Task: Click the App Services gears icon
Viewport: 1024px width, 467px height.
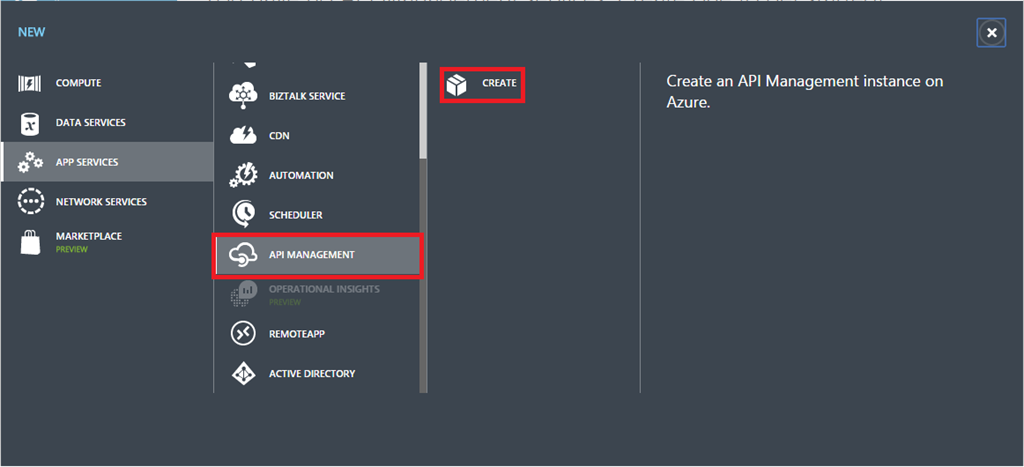Action: pos(30,162)
